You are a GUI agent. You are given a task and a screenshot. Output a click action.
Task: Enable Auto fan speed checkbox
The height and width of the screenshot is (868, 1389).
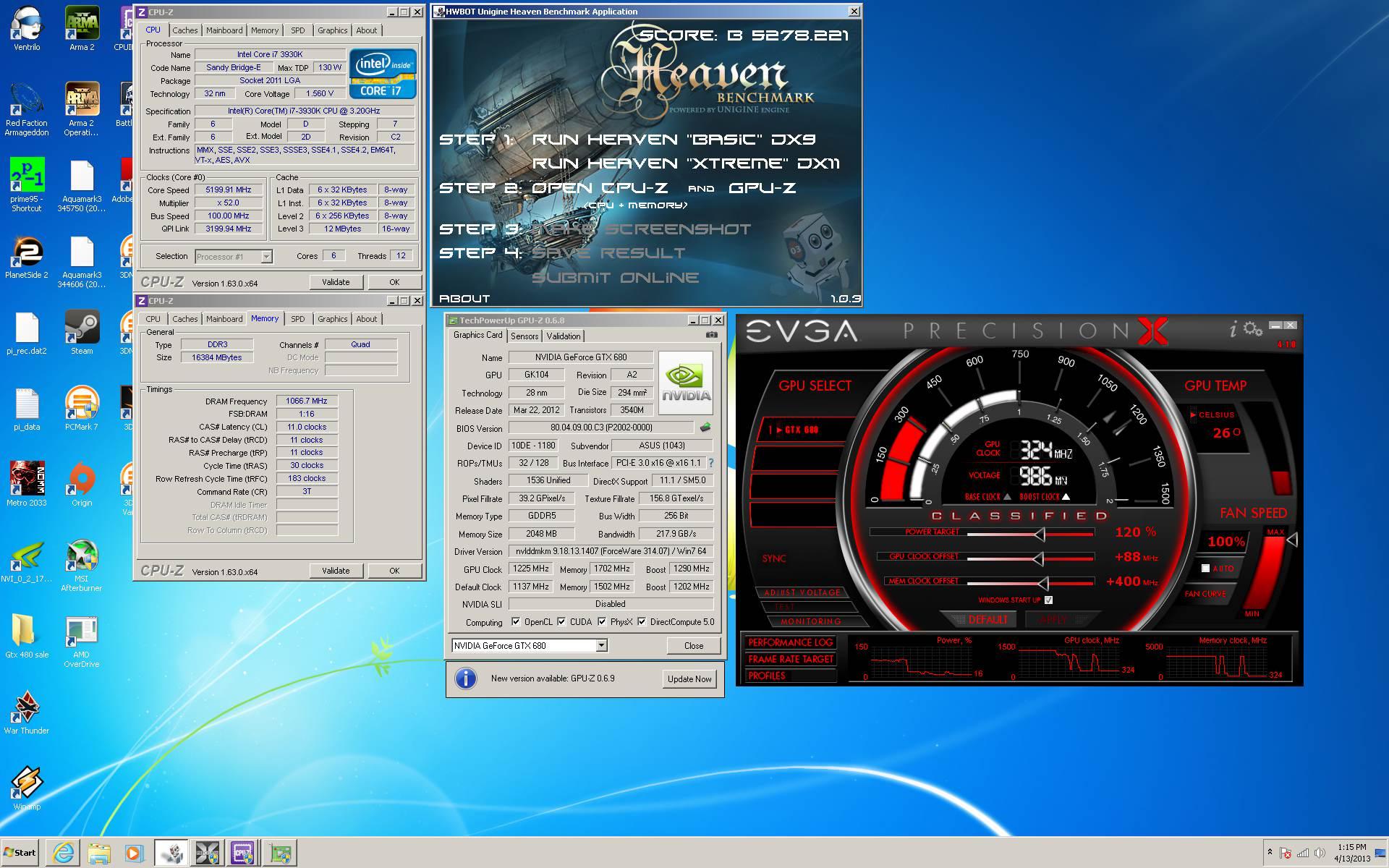tap(1205, 569)
